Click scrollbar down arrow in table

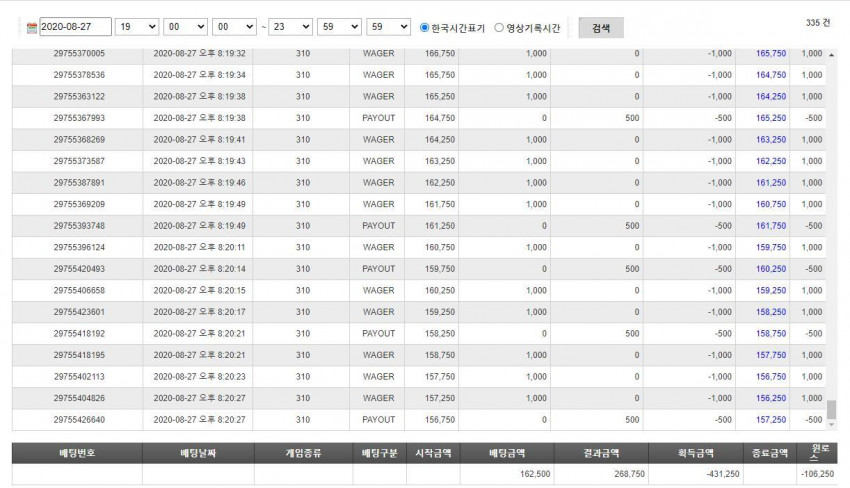pyautogui.click(x=831, y=425)
